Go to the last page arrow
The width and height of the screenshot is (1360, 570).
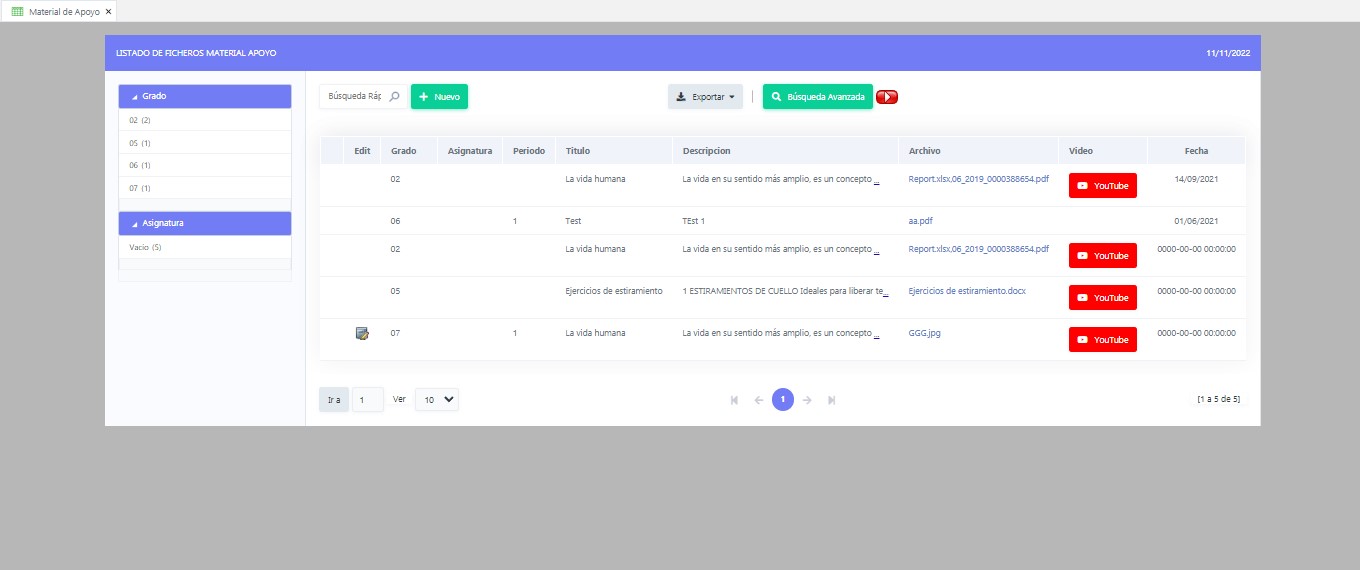pyautogui.click(x=831, y=400)
